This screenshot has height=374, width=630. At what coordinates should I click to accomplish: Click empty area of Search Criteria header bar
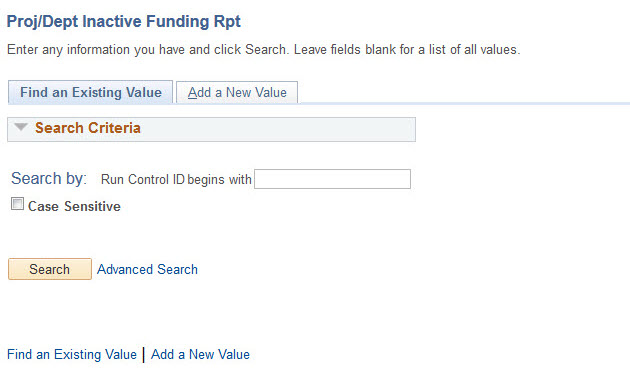pyautogui.click(x=277, y=129)
